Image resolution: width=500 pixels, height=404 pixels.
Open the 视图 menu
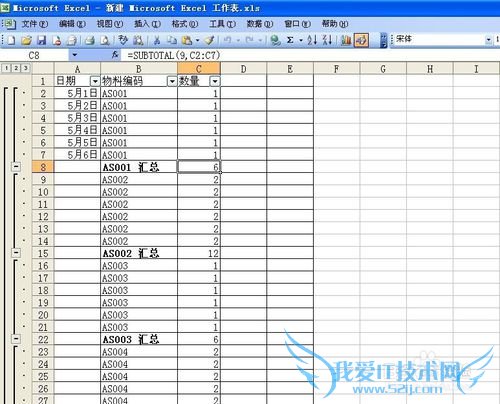(110, 24)
